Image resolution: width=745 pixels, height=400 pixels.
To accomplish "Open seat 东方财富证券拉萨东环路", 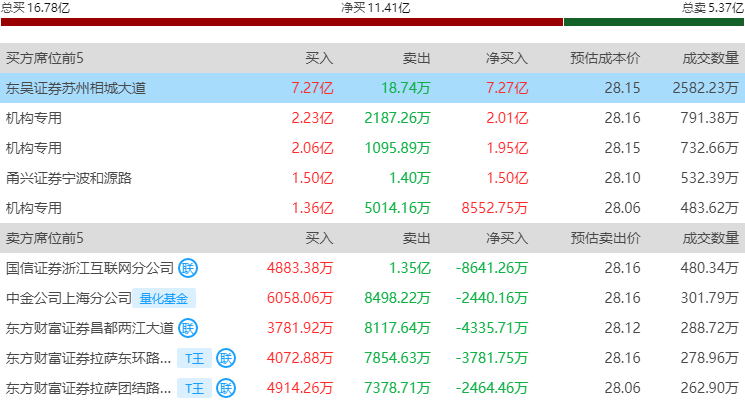I will [88, 358].
